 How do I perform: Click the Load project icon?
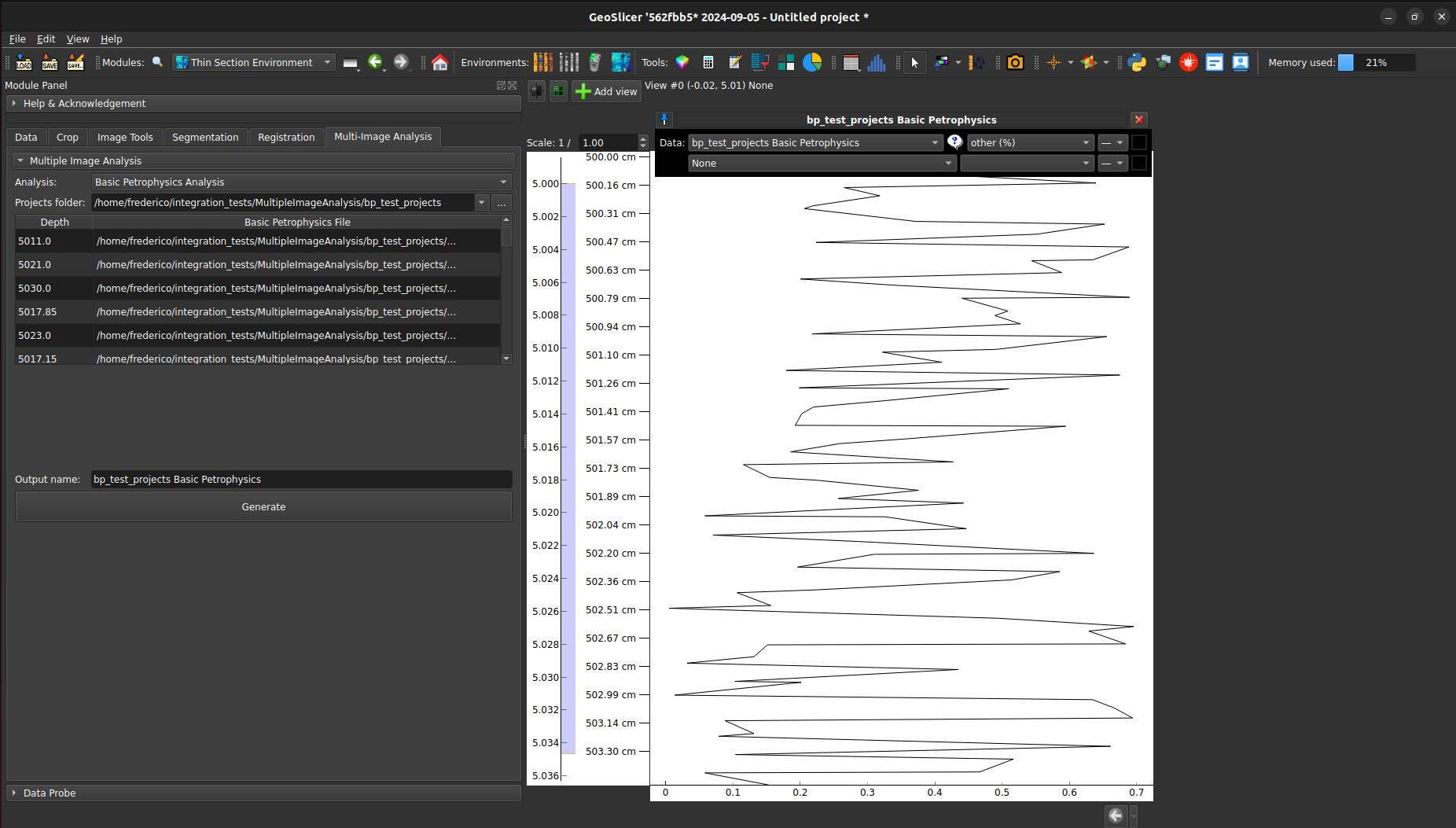24,63
